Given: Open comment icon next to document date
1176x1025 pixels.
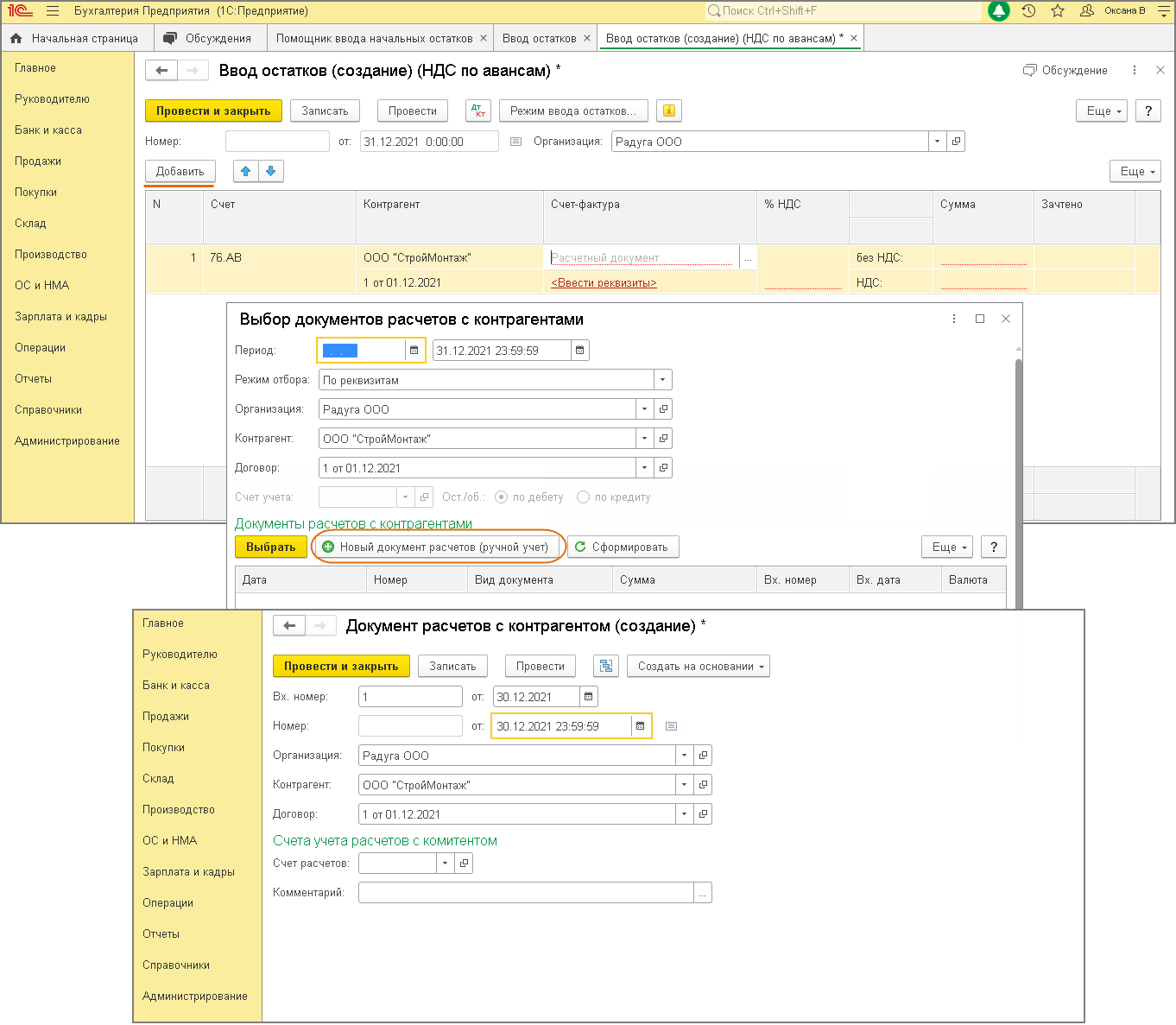Looking at the screenshot, I should pyautogui.click(x=516, y=142).
